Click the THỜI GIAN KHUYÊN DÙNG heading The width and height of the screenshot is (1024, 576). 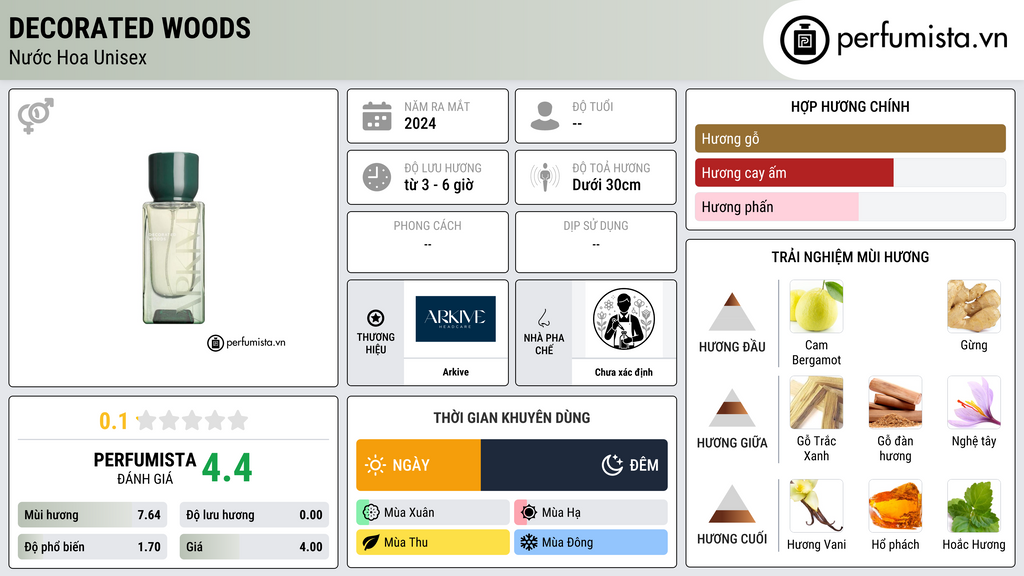(512, 417)
